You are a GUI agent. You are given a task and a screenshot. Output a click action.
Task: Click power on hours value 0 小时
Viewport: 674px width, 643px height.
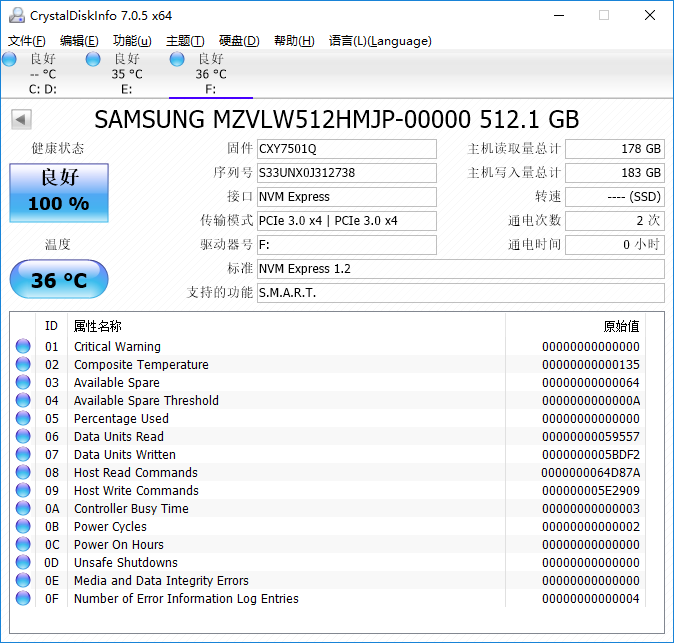coord(615,245)
